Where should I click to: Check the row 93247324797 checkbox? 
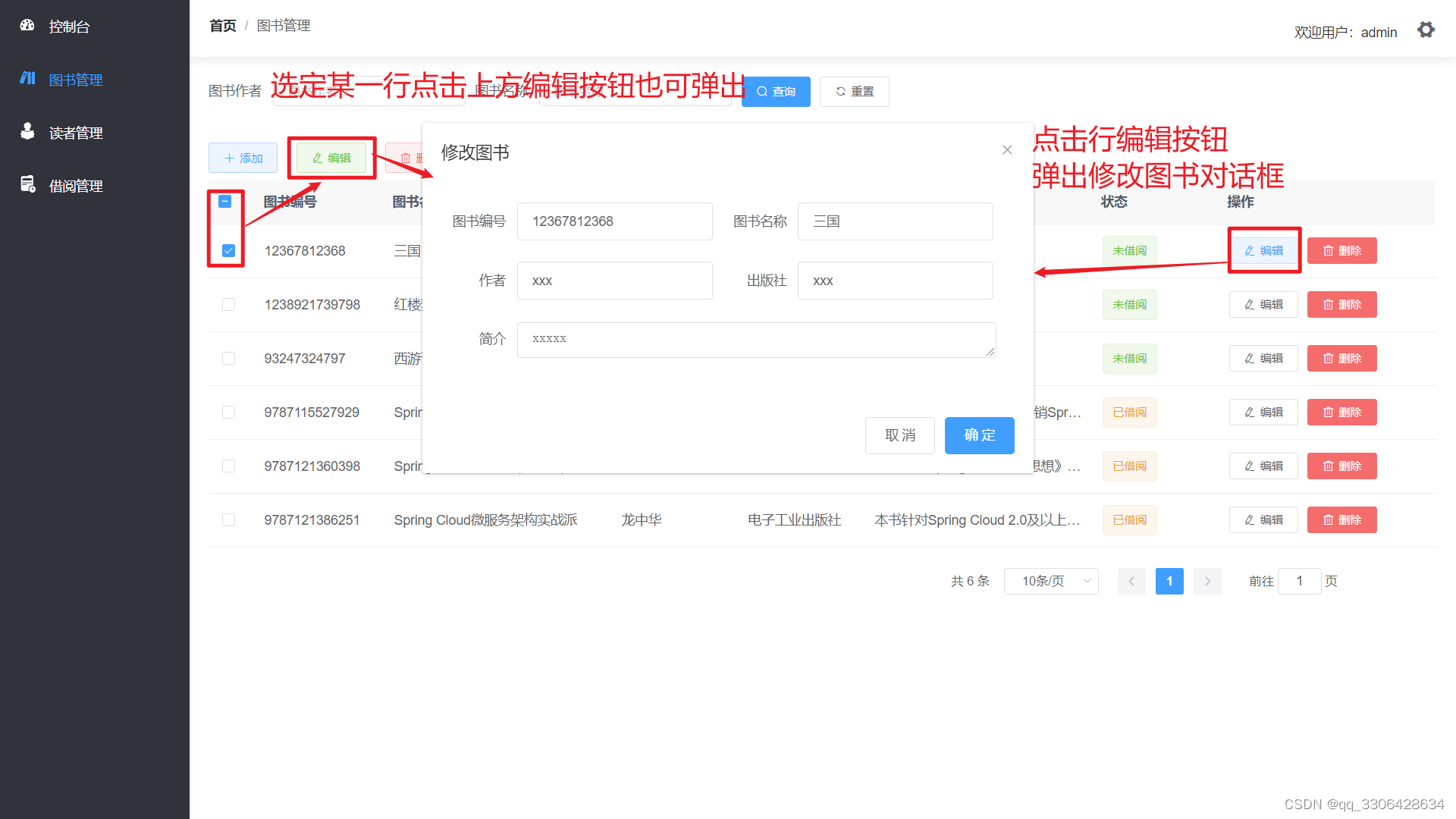tap(228, 359)
